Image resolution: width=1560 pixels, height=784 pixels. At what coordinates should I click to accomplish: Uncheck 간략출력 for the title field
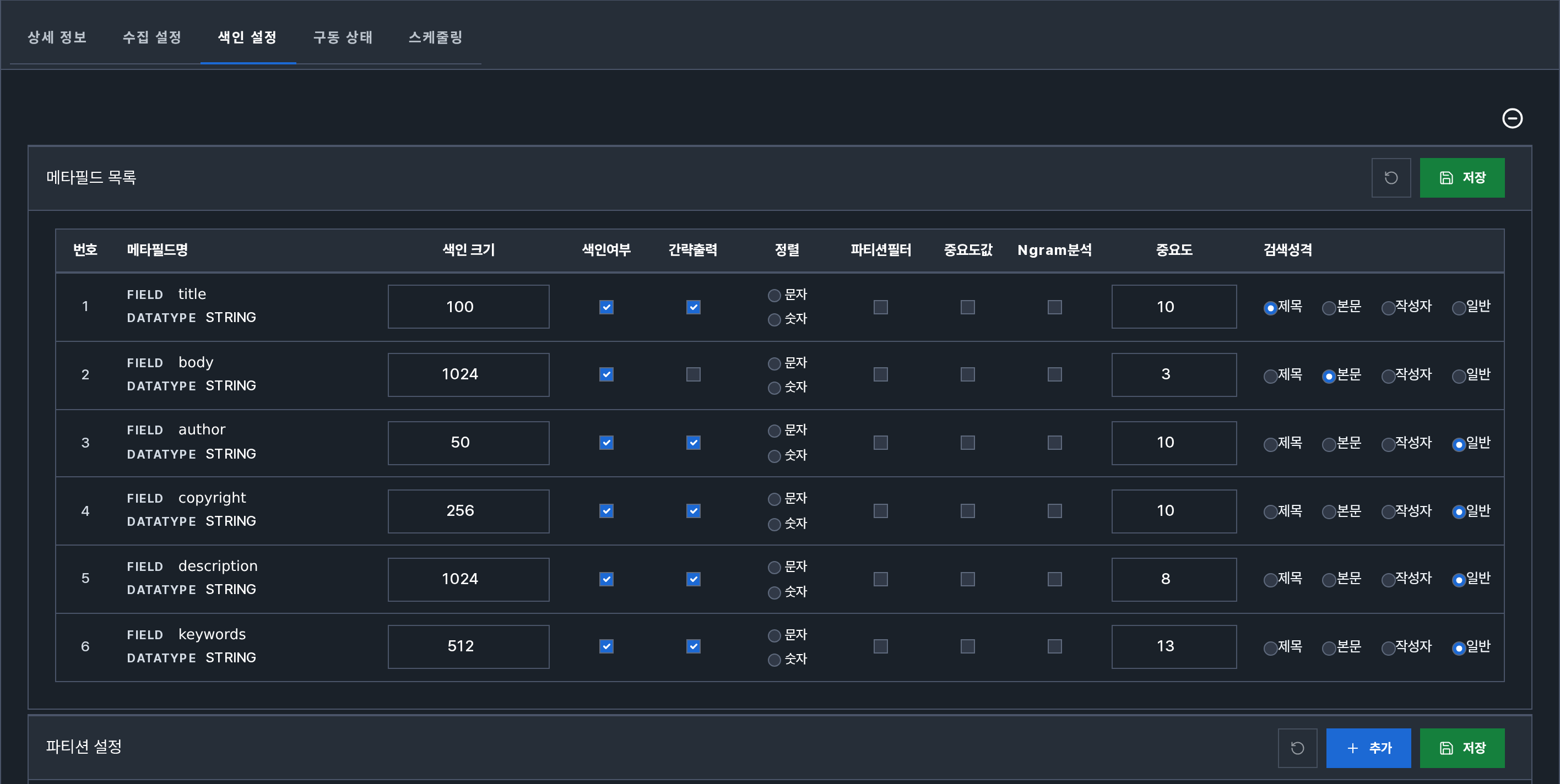[694, 307]
